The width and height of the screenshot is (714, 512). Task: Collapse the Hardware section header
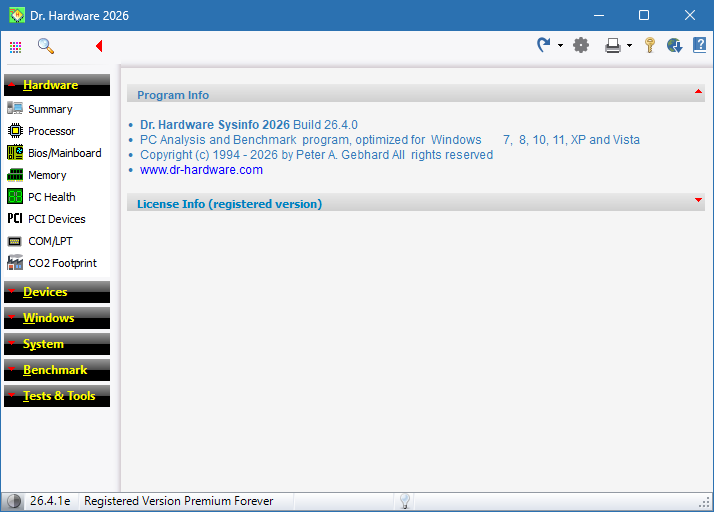pyautogui.click(x=57, y=85)
